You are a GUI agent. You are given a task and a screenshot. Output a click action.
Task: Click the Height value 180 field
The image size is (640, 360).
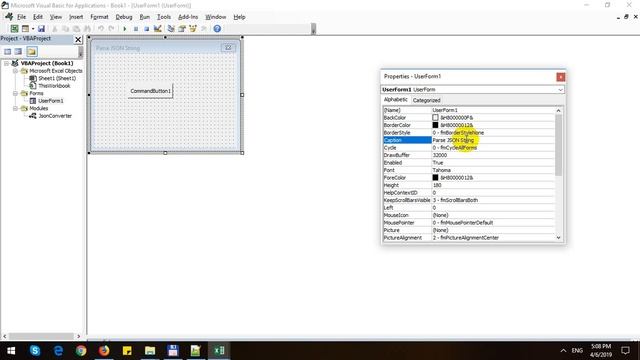pyautogui.click(x=493, y=185)
